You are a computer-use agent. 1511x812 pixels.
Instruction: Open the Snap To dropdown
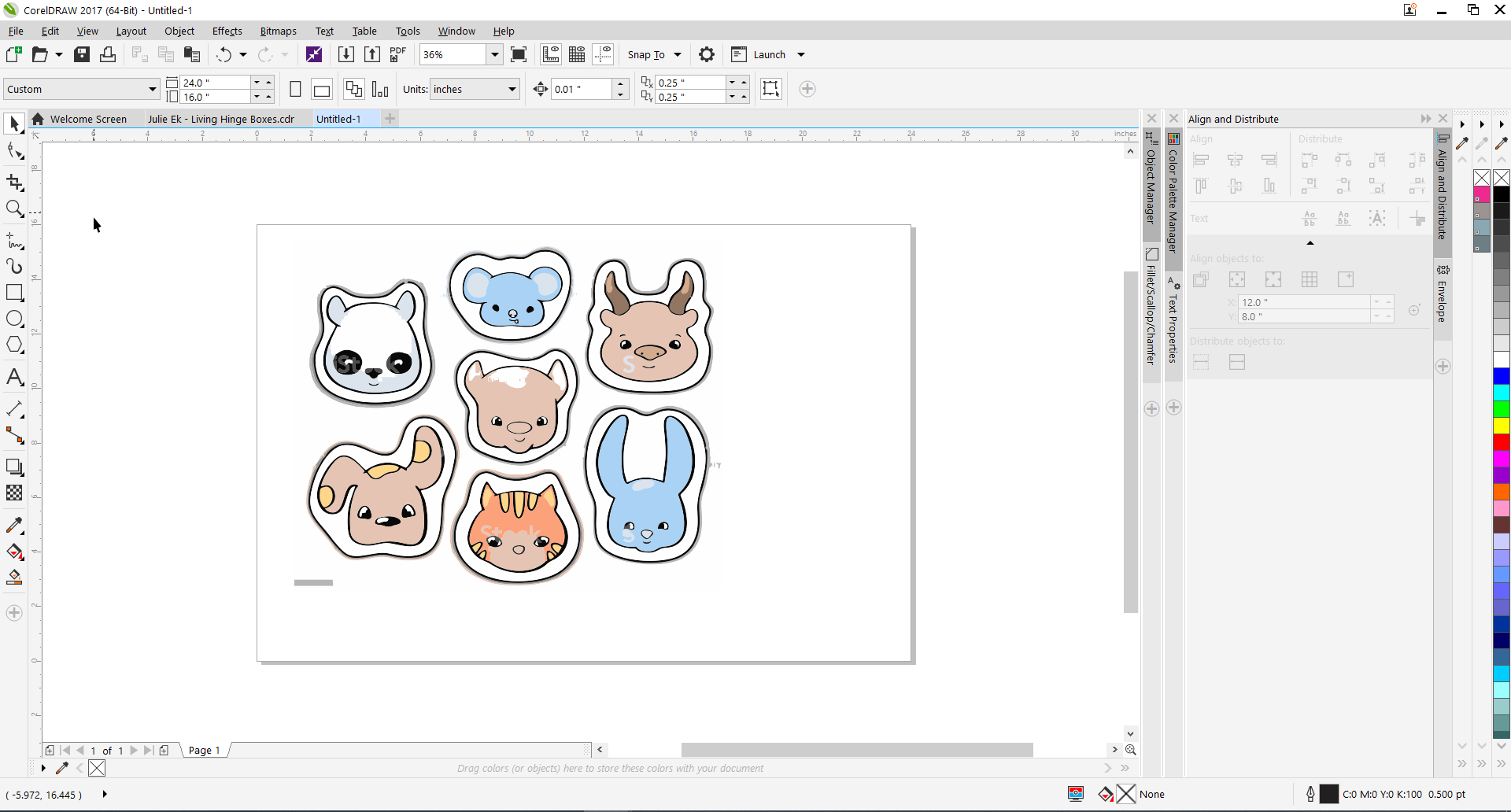677,54
